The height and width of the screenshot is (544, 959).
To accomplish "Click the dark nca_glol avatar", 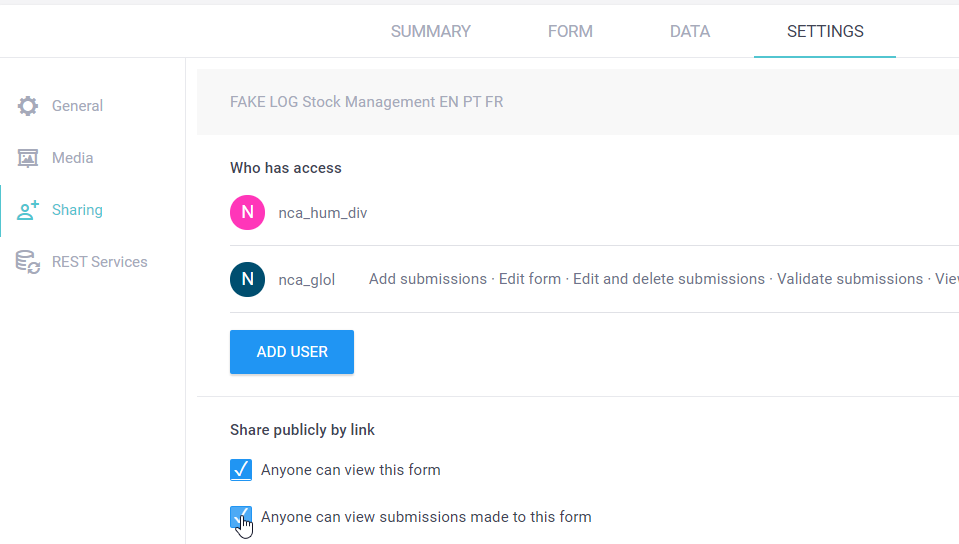I will click(247, 280).
